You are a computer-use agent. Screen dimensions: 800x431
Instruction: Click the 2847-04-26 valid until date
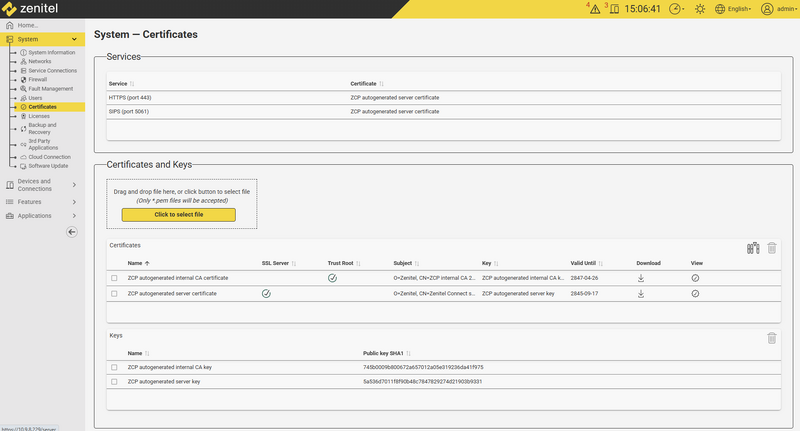584,278
